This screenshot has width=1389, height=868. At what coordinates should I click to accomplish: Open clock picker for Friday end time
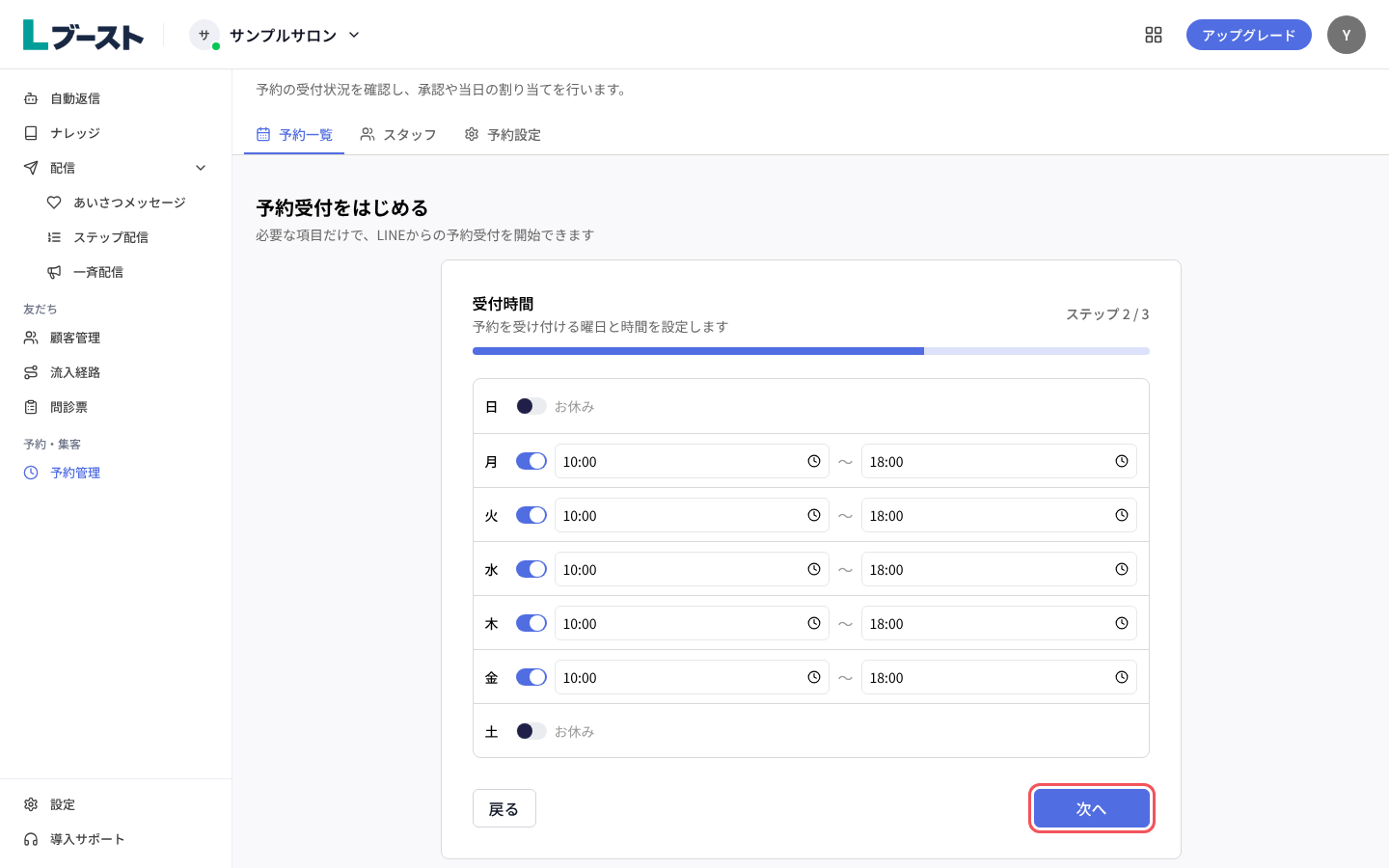[1122, 677]
